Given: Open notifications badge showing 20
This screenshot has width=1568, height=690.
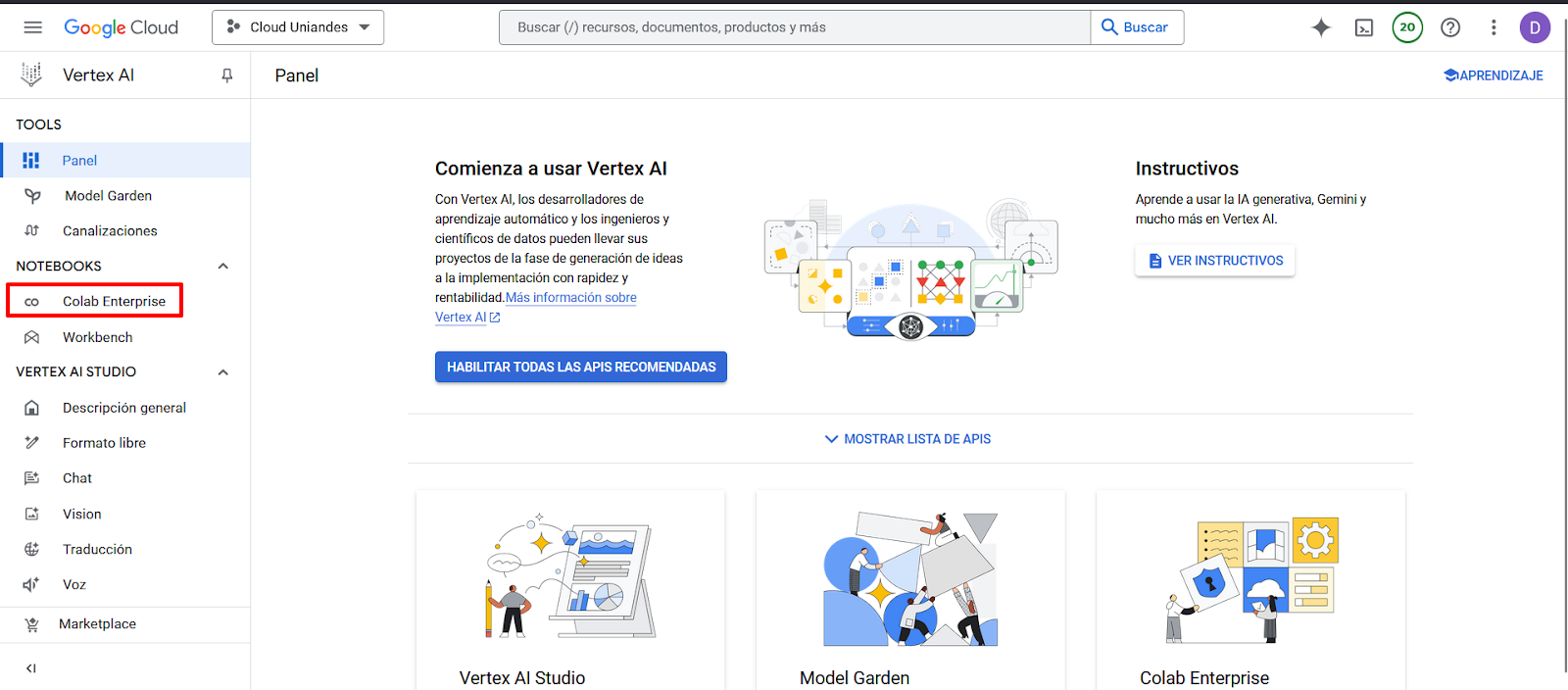Looking at the screenshot, I should pos(1407,27).
